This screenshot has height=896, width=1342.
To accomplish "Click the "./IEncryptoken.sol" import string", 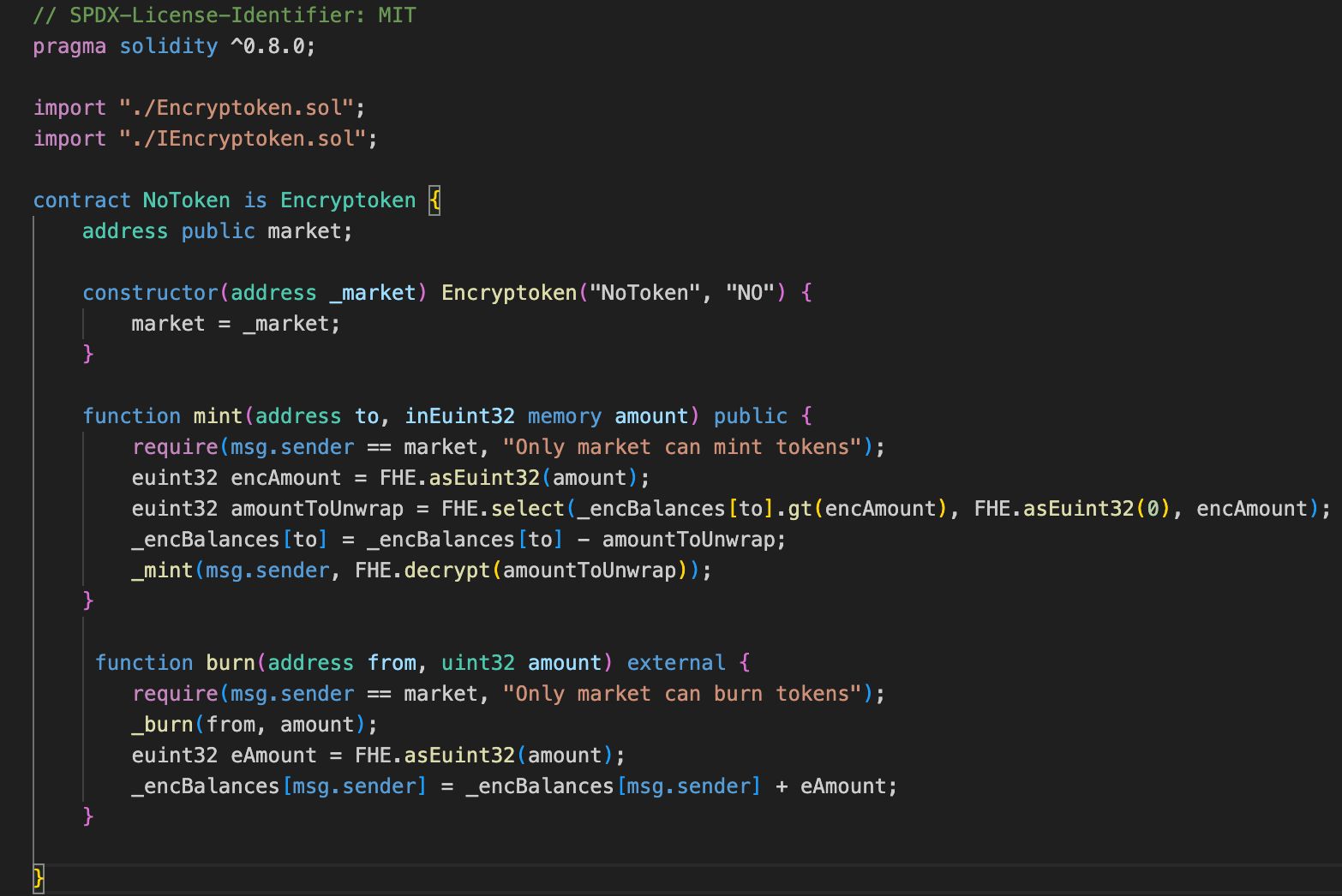I will point(243,138).
